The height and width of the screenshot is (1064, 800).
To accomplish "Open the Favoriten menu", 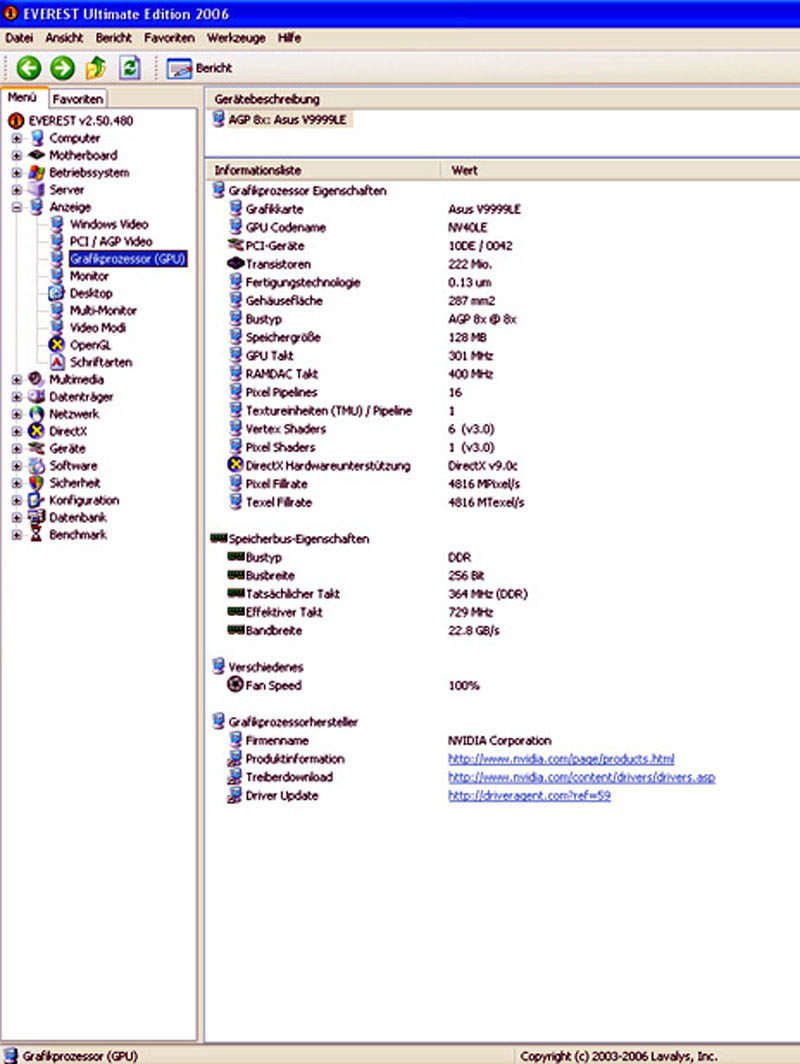I will [169, 38].
